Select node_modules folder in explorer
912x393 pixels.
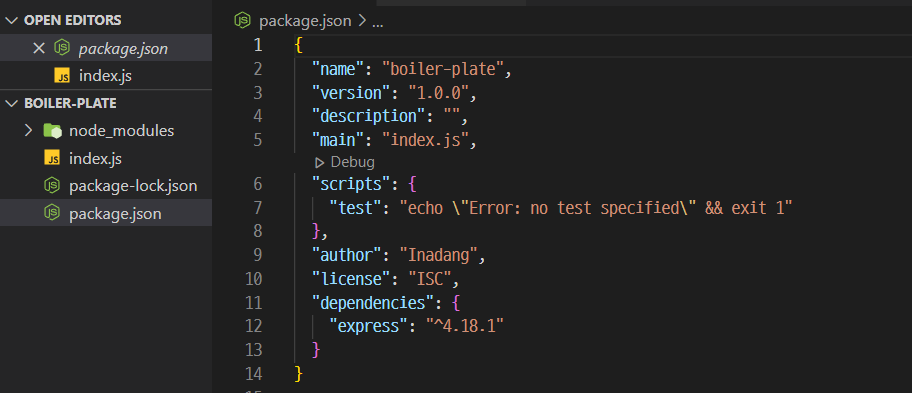106,131
